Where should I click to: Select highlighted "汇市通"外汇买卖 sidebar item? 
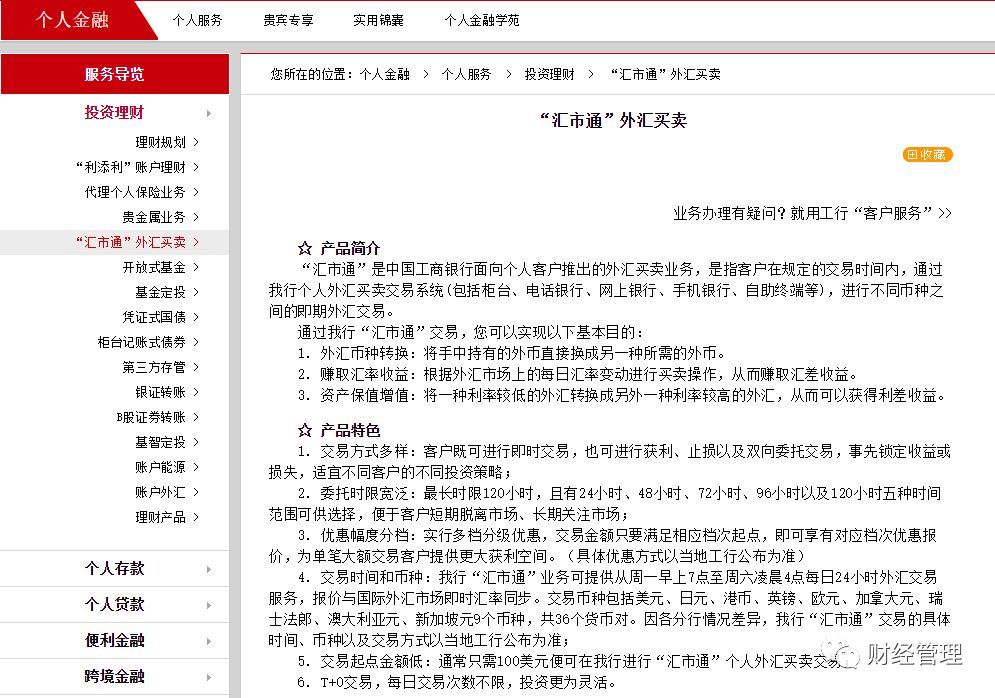(131, 242)
